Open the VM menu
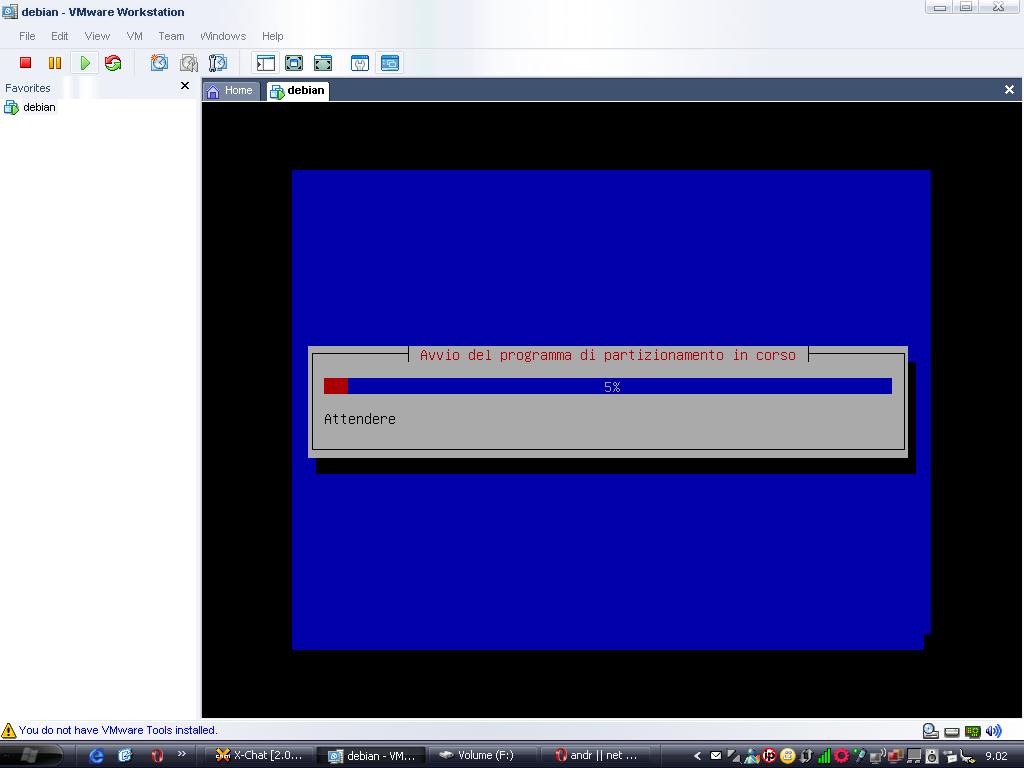The height and width of the screenshot is (768, 1024). [135, 36]
